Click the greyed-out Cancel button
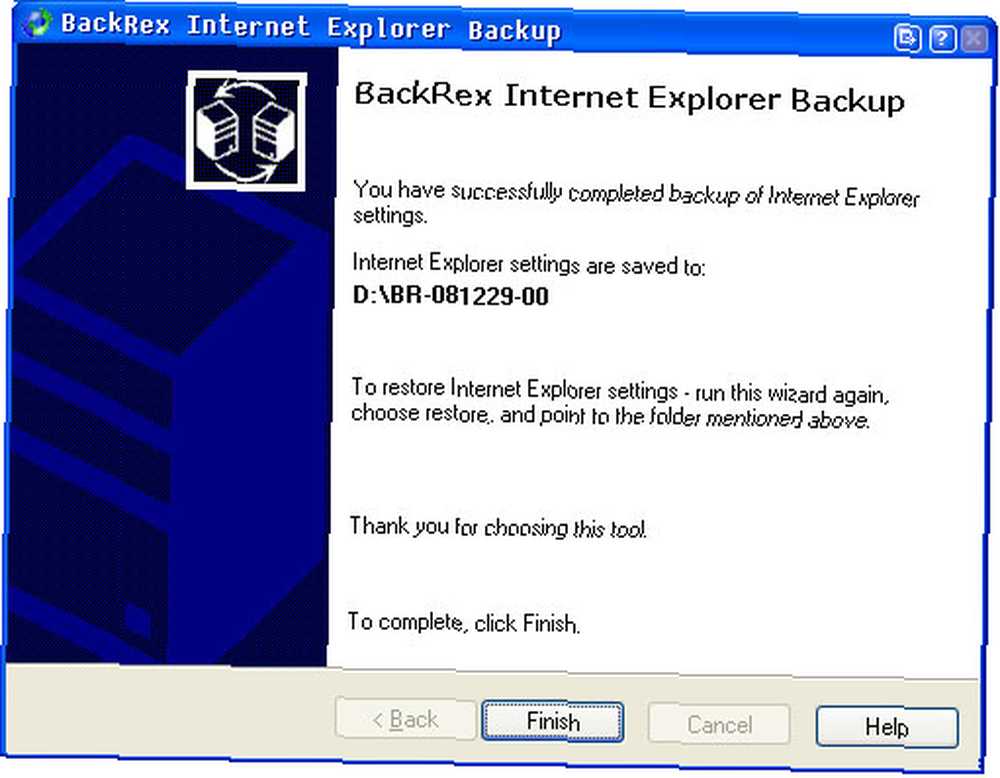Viewport: 1000px width, 778px height. pos(719,724)
